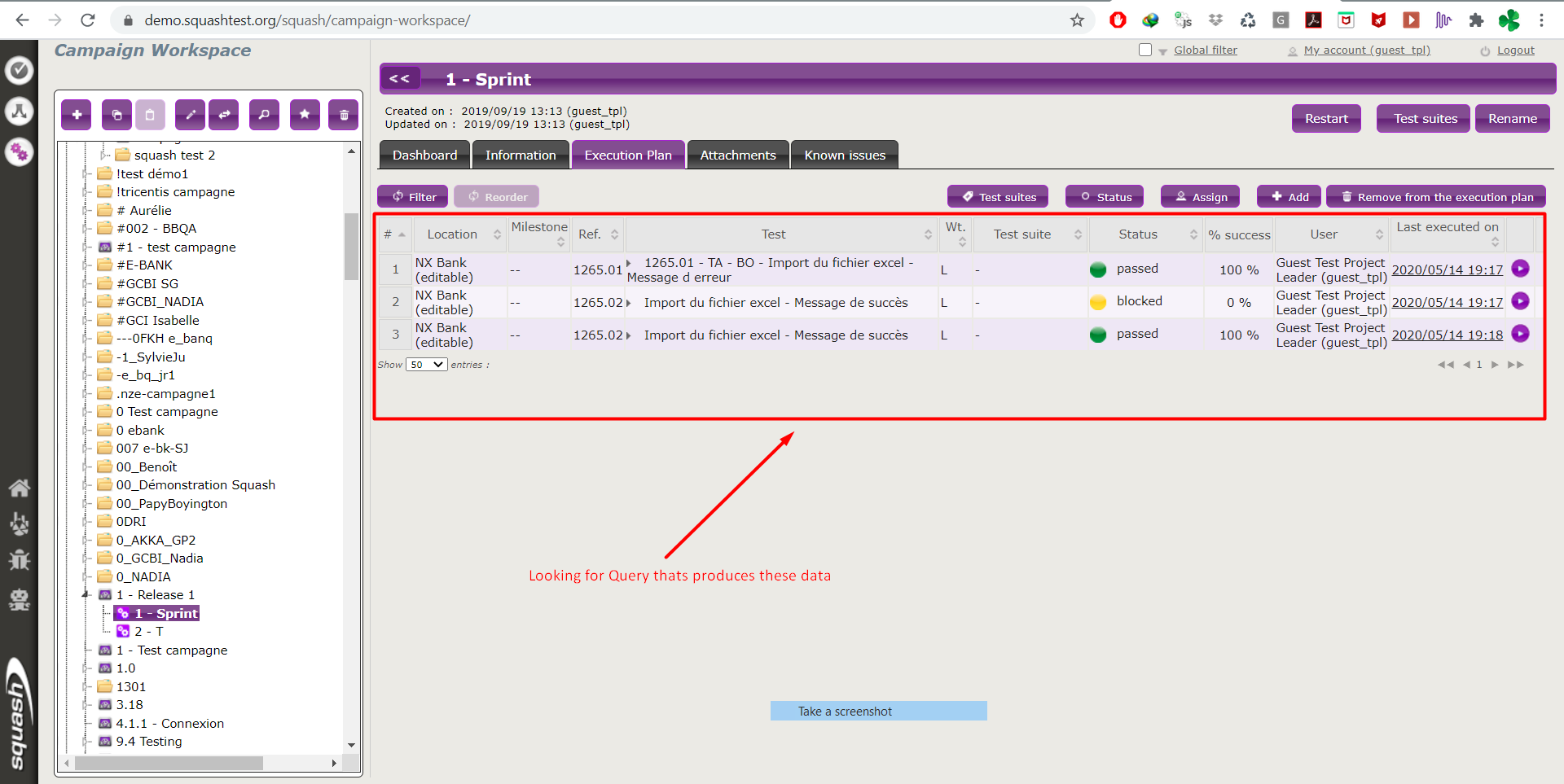Click the pencil rename icon in tree toolbar
Image resolution: width=1564 pixels, height=784 pixels.
tap(190, 116)
